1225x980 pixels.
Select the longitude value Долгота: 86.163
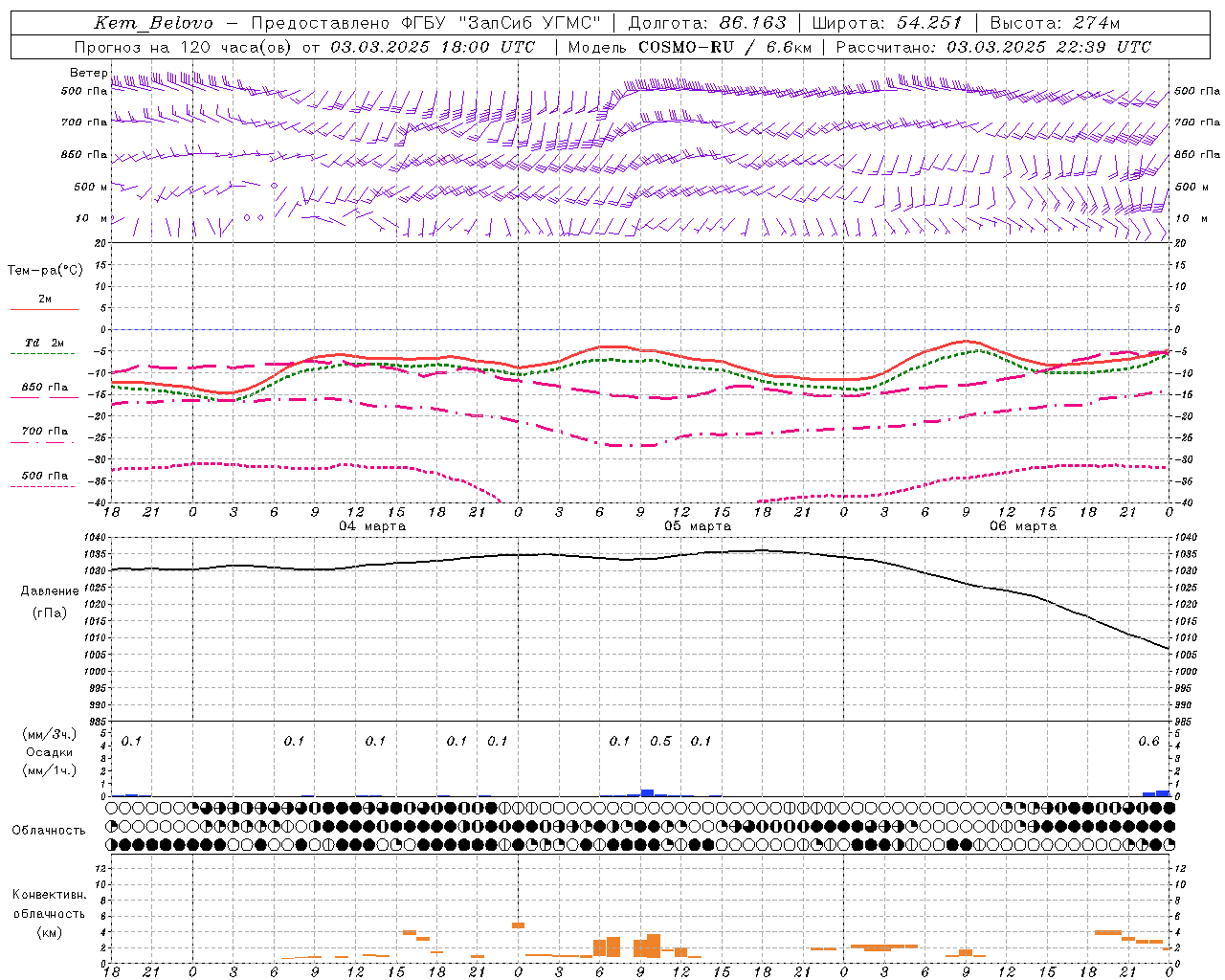[x=706, y=23]
